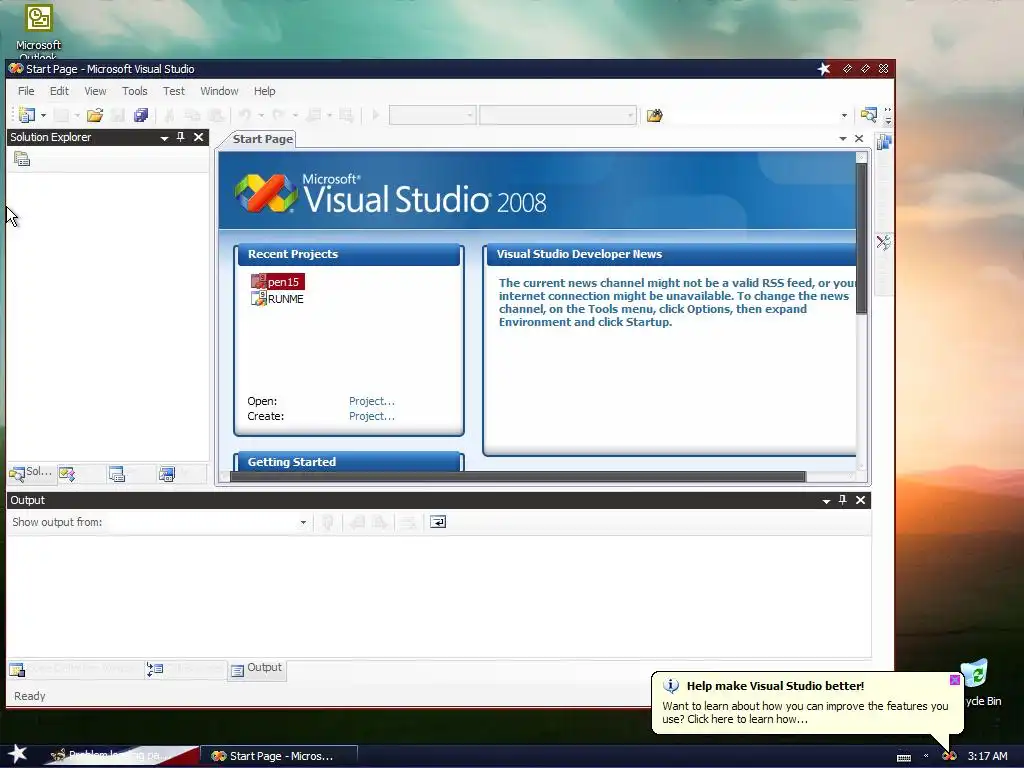Screen dimensions: 1024x768
Task: Select the Code Definition Window bottom tab
Action: 75,669
